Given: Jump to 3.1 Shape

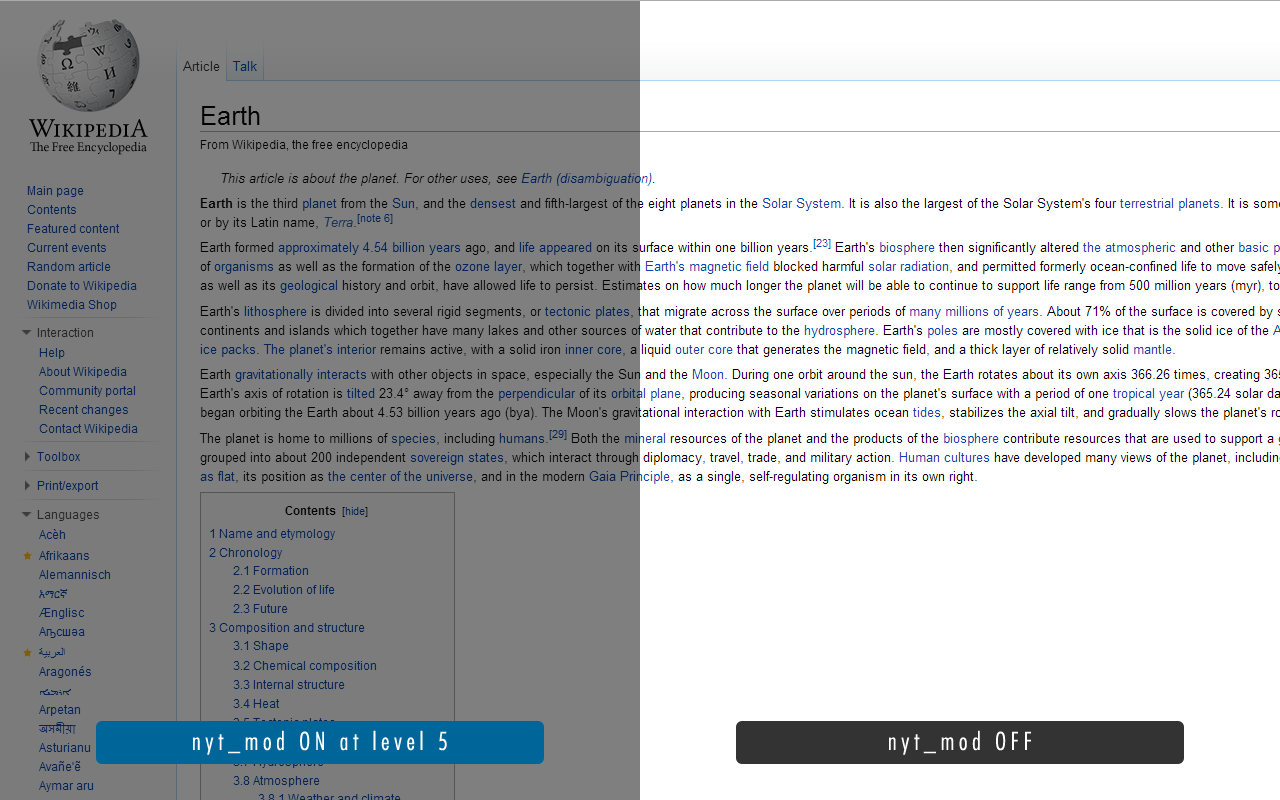Looking at the screenshot, I should (261, 646).
